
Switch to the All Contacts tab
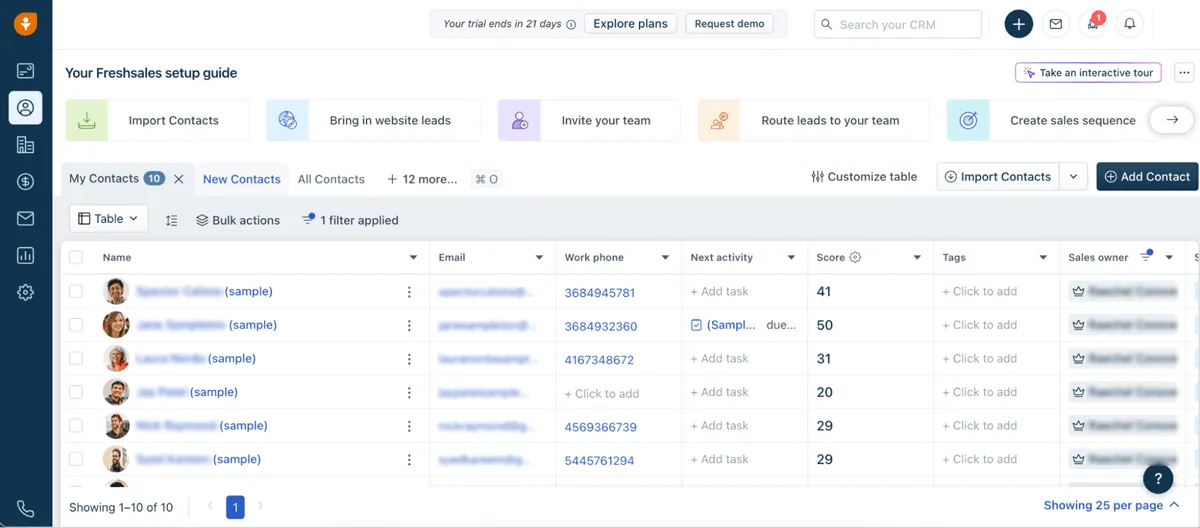click(331, 179)
